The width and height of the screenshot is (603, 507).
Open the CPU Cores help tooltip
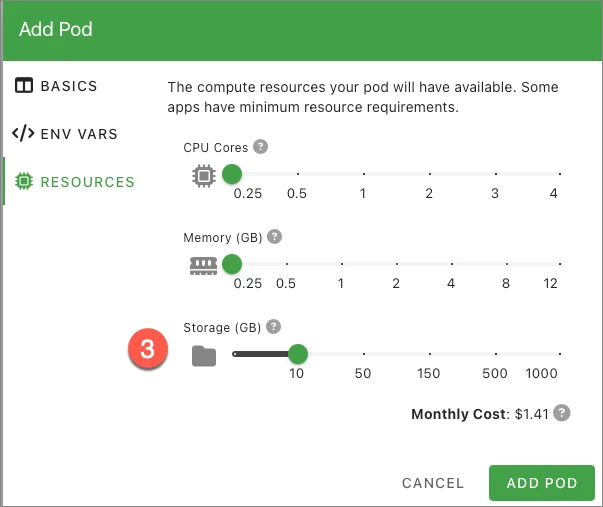point(261,147)
